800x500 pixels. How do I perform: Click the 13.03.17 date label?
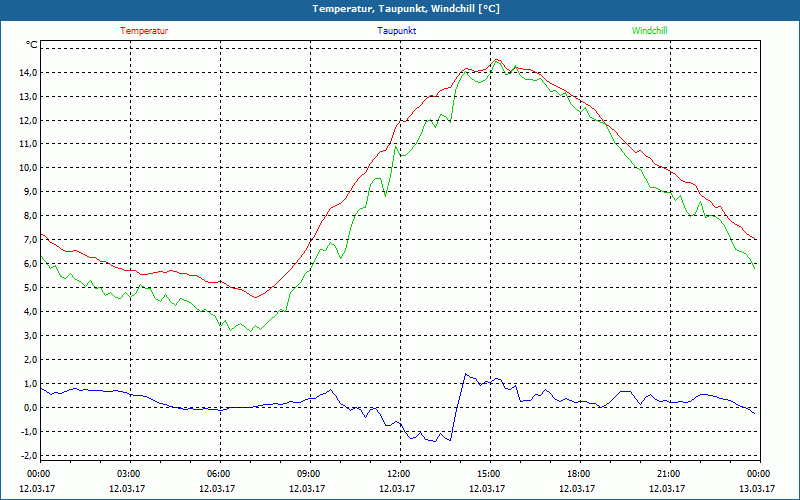pos(757,488)
